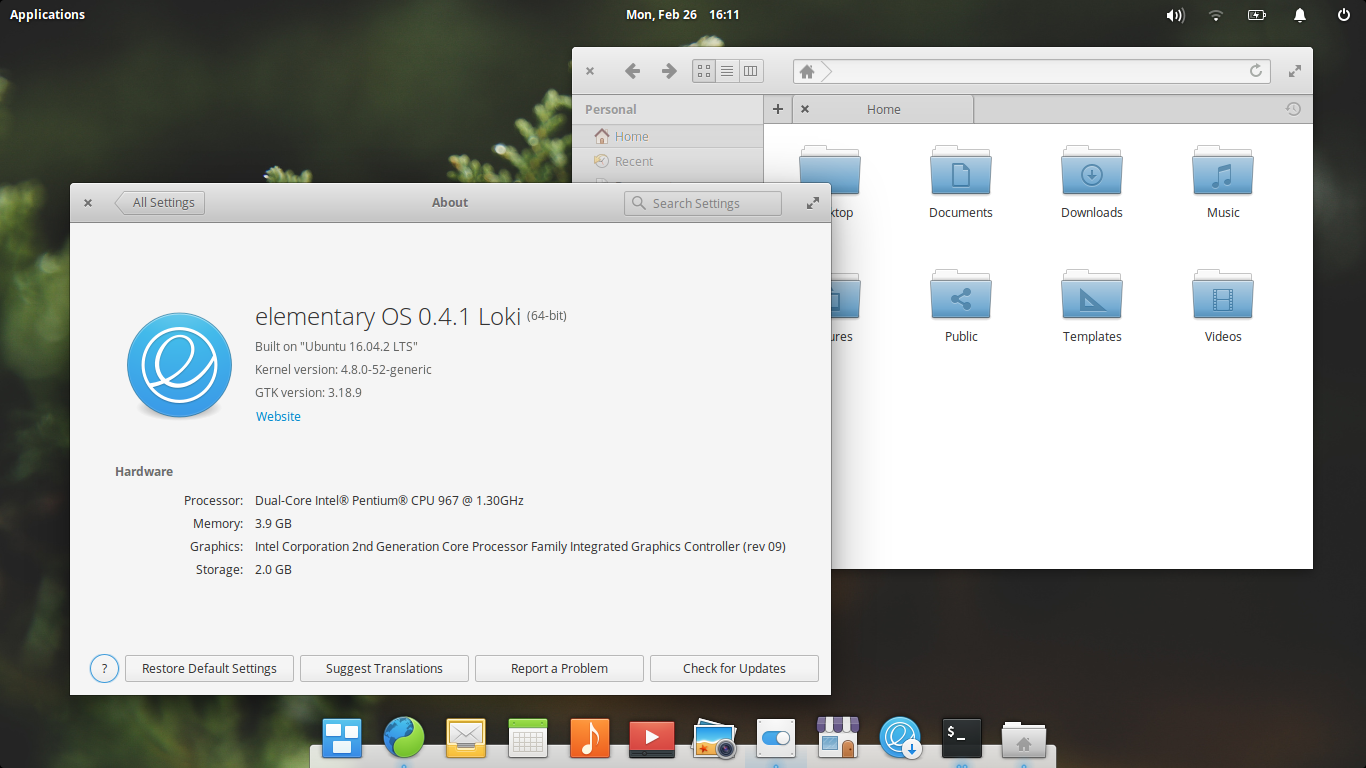Image resolution: width=1366 pixels, height=768 pixels.
Task: Click Kernel version 4.8.0-52-generic text
Action: [343, 369]
